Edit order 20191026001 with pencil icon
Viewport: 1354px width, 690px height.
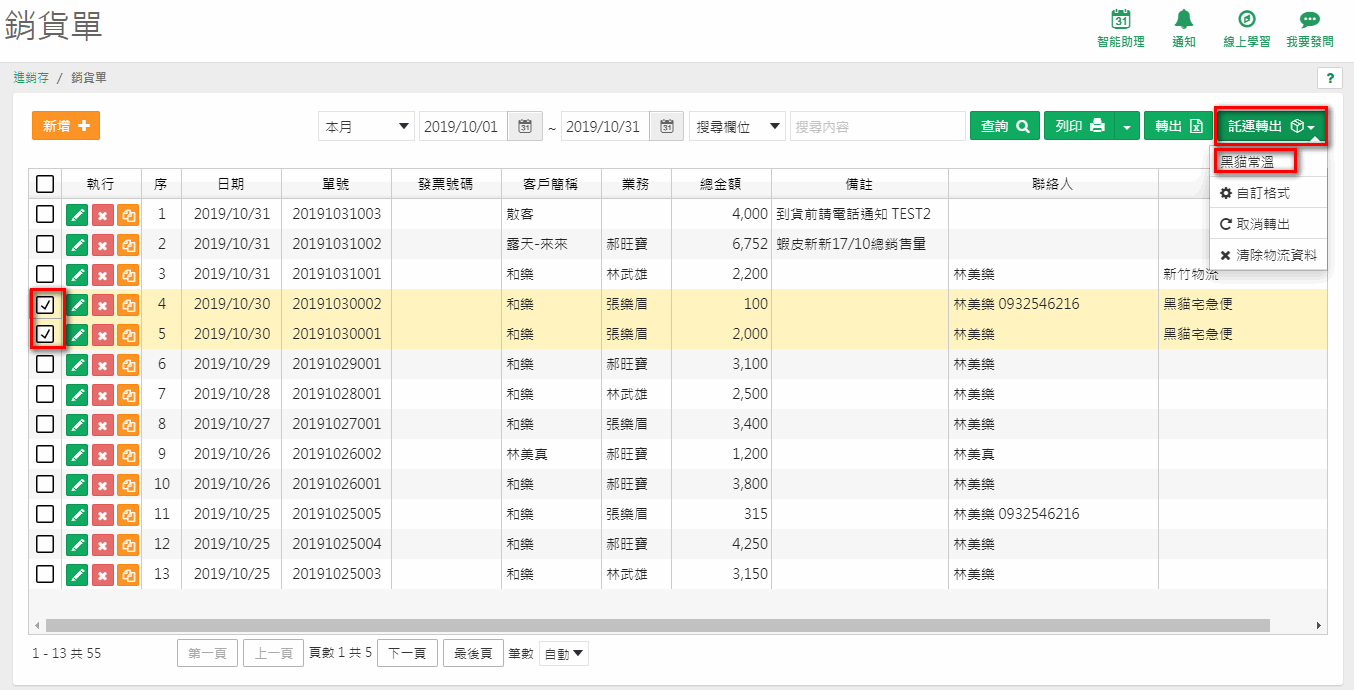[x=77, y=484]
